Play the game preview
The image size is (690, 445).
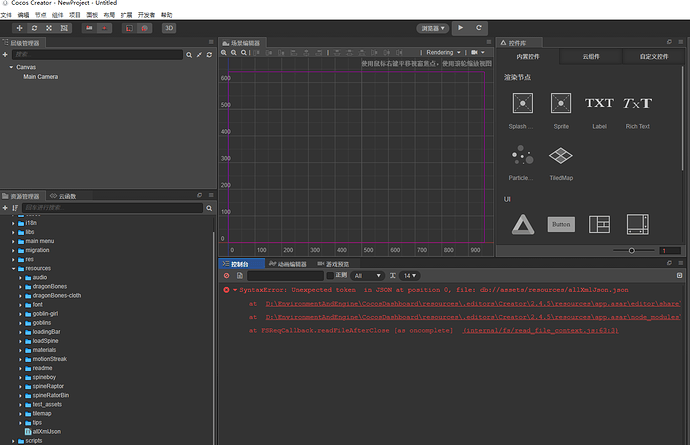click(460, 28)
